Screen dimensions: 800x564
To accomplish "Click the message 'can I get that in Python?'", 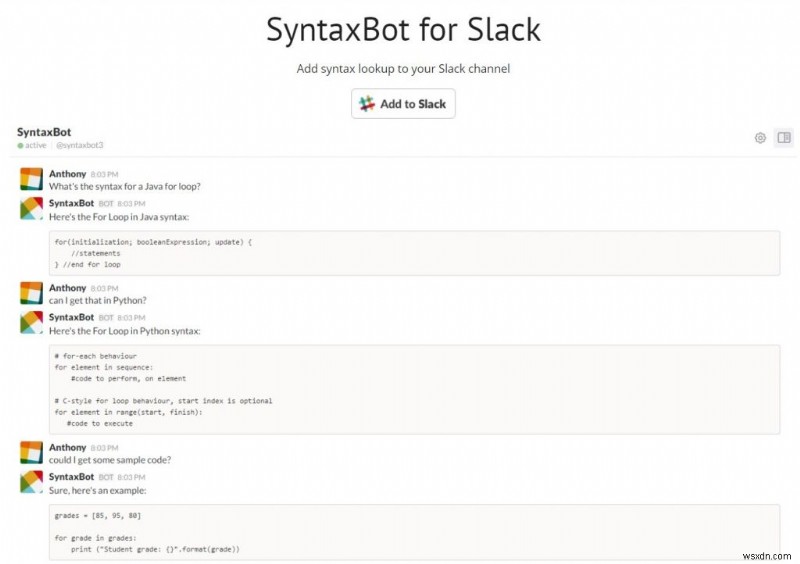I will (97, 301).
